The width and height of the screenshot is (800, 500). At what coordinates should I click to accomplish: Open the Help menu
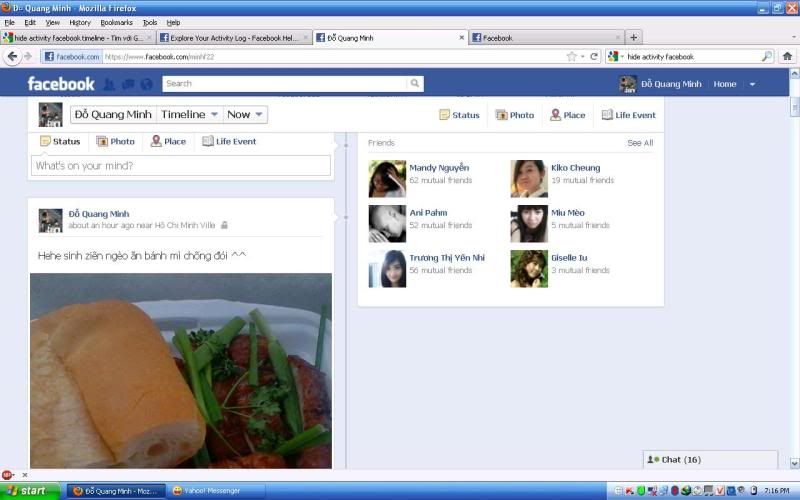coord(173,22)
